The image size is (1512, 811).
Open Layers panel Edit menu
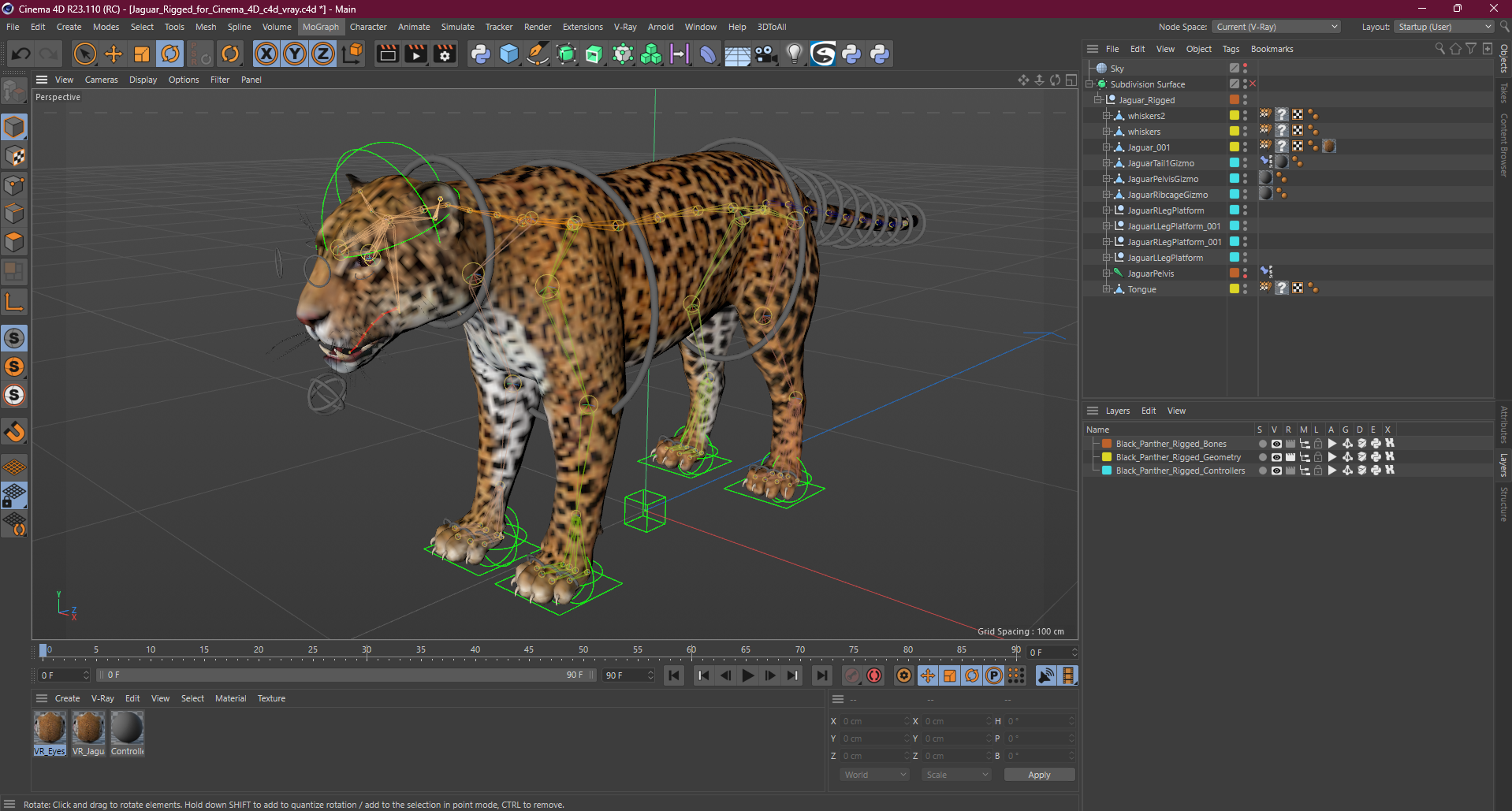coord(1149,411)
